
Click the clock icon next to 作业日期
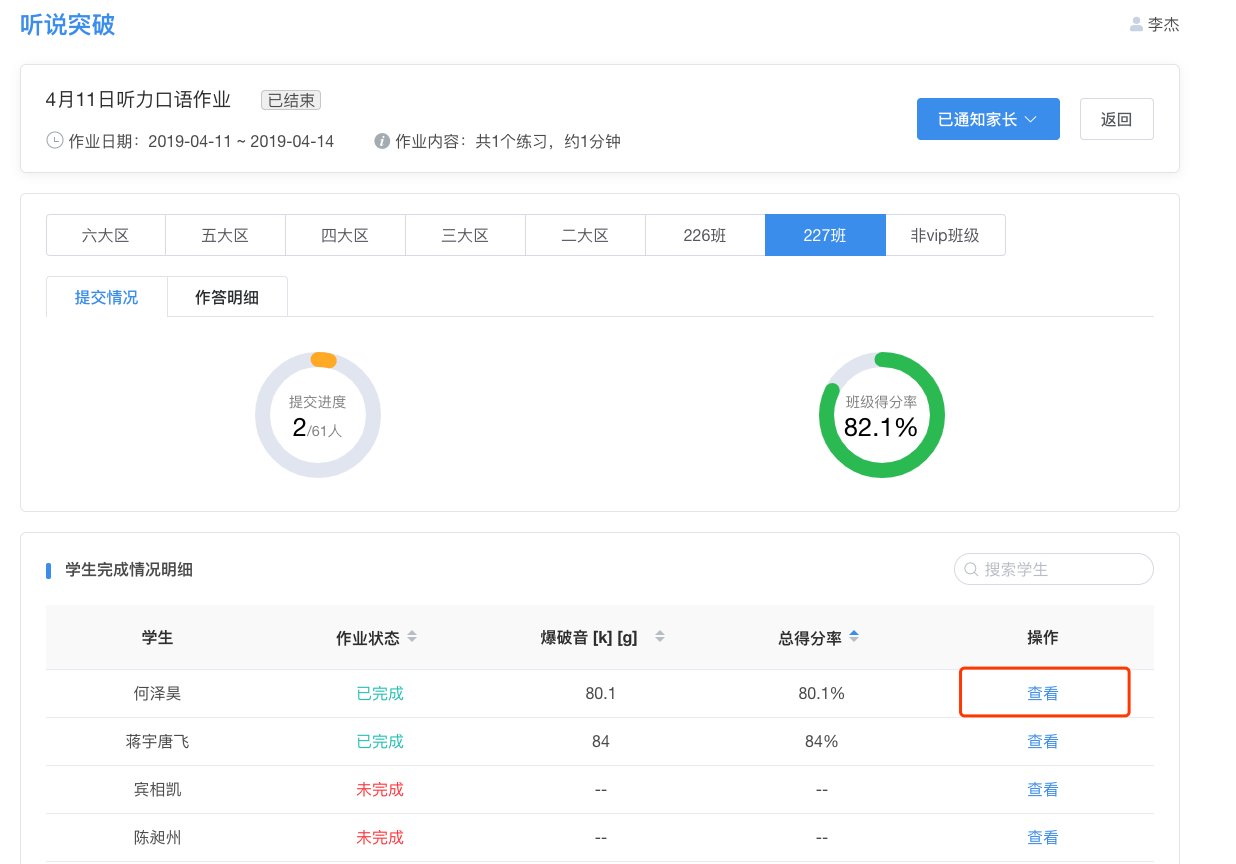coord(55,141)
